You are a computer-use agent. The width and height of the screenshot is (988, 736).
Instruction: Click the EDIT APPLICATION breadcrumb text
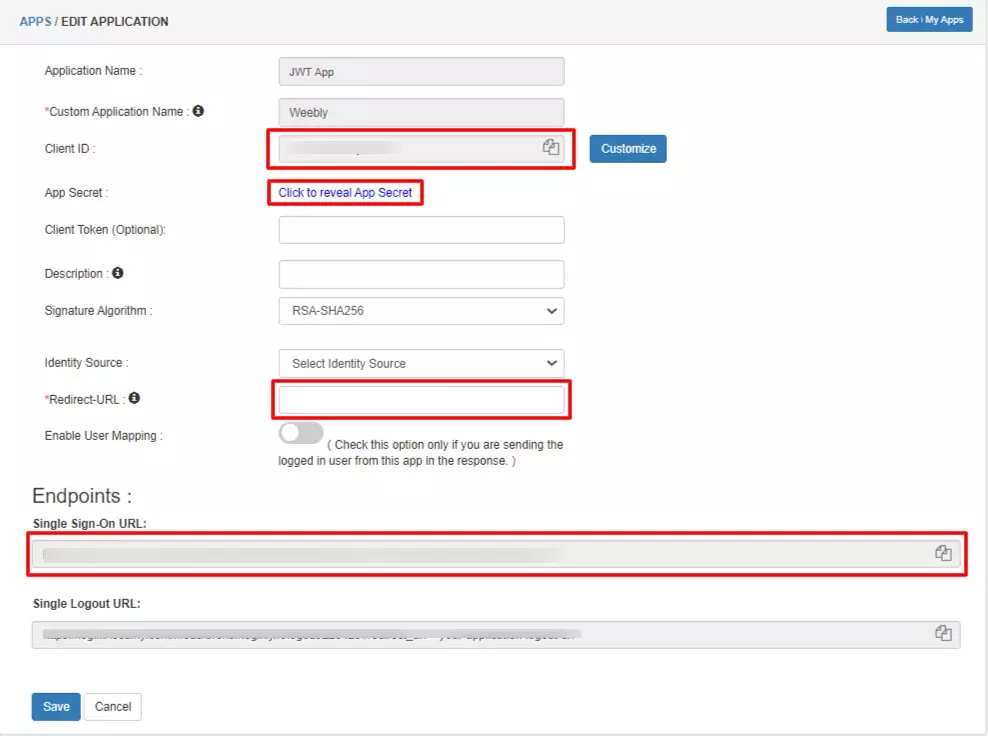[x=115, y=21]
